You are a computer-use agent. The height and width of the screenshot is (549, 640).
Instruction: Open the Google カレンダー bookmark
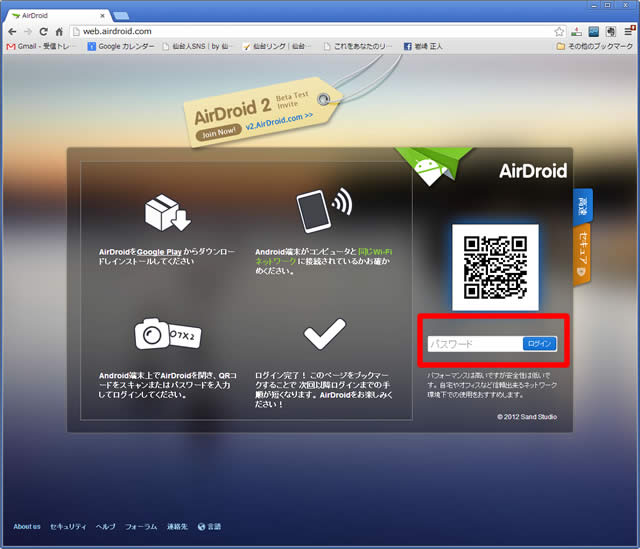point(121,46)
